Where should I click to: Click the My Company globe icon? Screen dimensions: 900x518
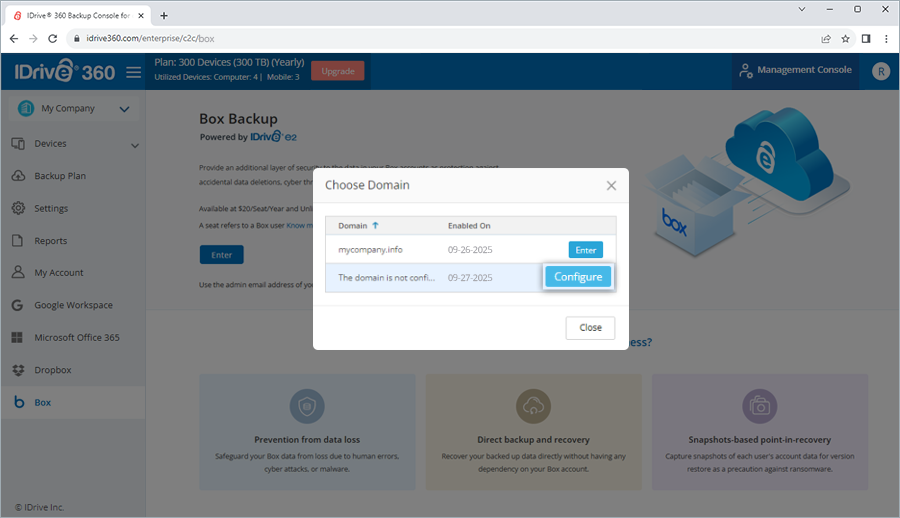coord(26,108)
